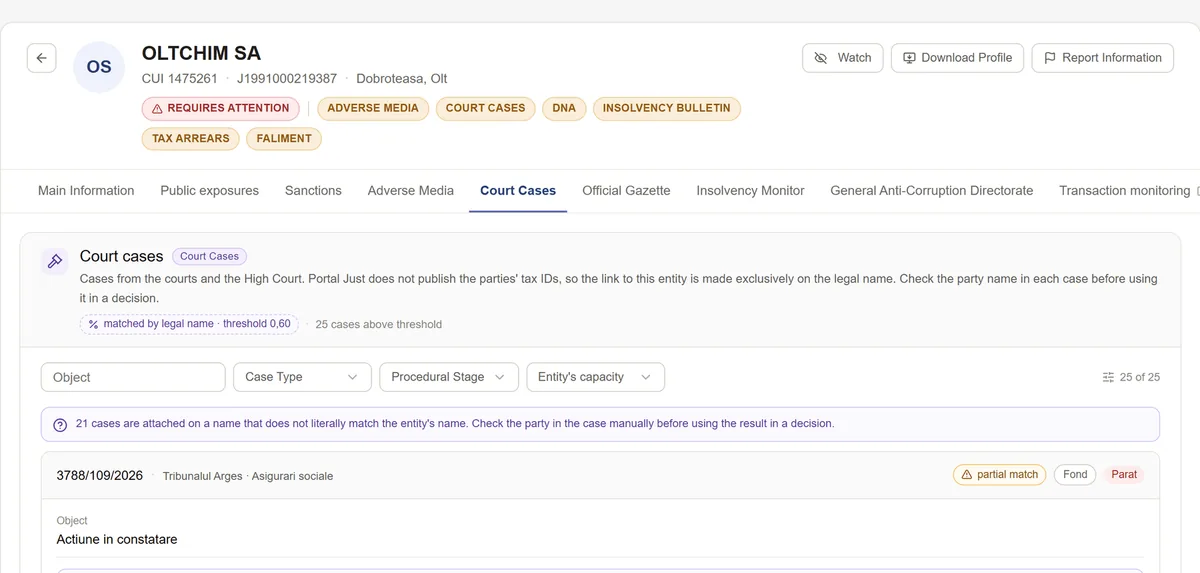Click the purple Court Cases label chip

tap(209, 256)
